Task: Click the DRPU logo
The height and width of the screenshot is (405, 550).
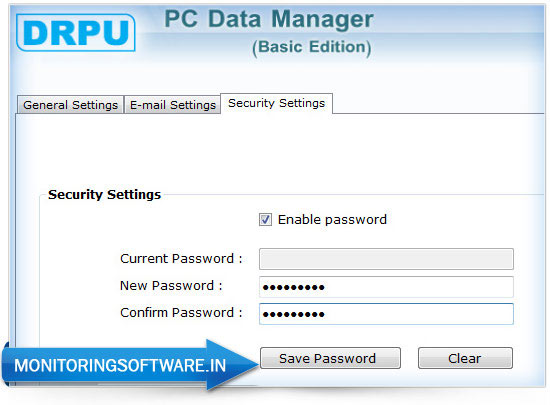Action: [x=76, y=33]
